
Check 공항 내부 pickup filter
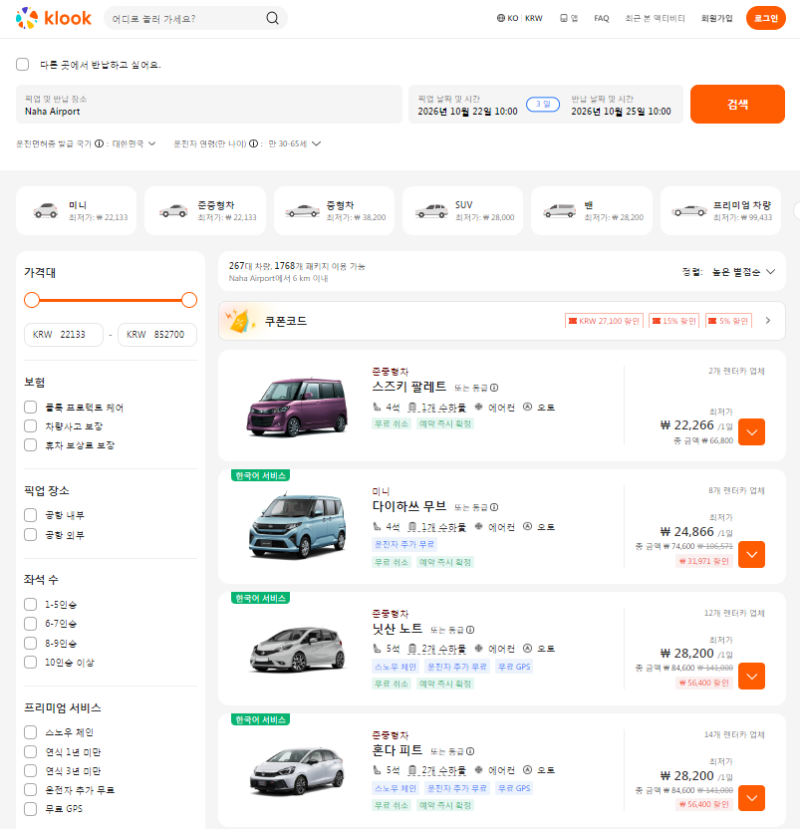coord(31,515)
